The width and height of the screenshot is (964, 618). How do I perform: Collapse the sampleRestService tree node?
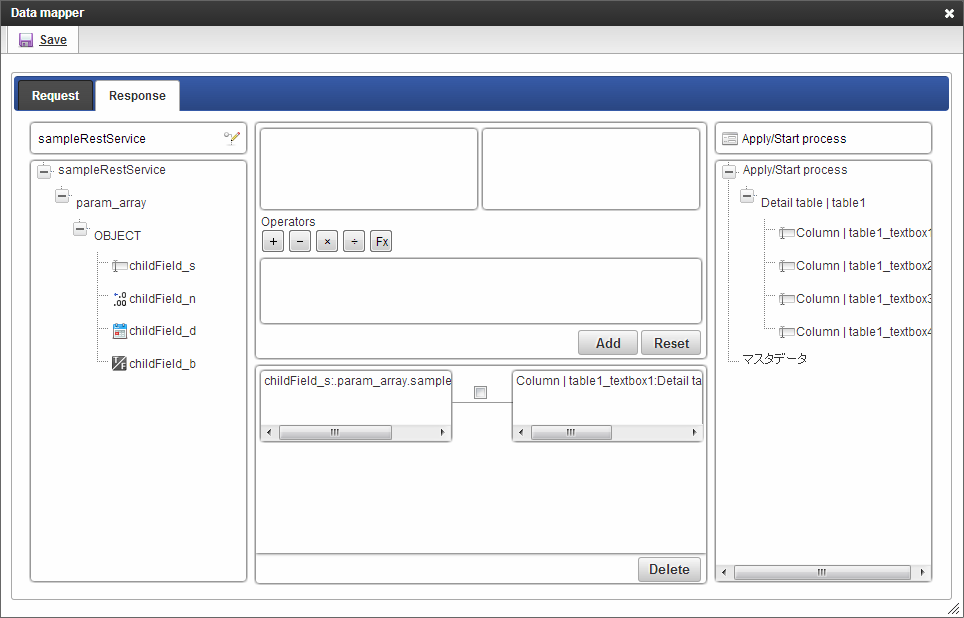click(x=44, y=172)
